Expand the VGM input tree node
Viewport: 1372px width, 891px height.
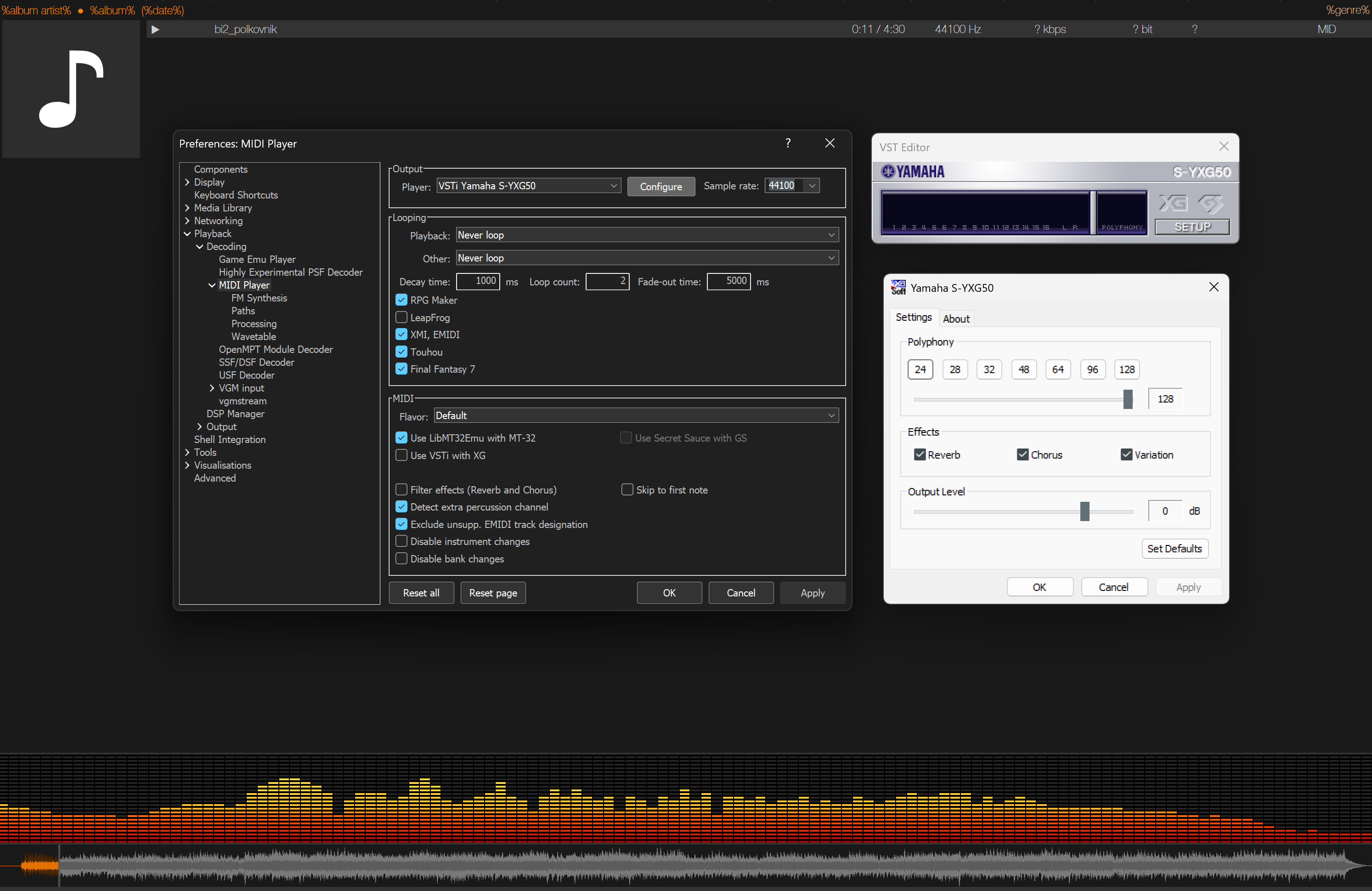(x=212, y=387)
